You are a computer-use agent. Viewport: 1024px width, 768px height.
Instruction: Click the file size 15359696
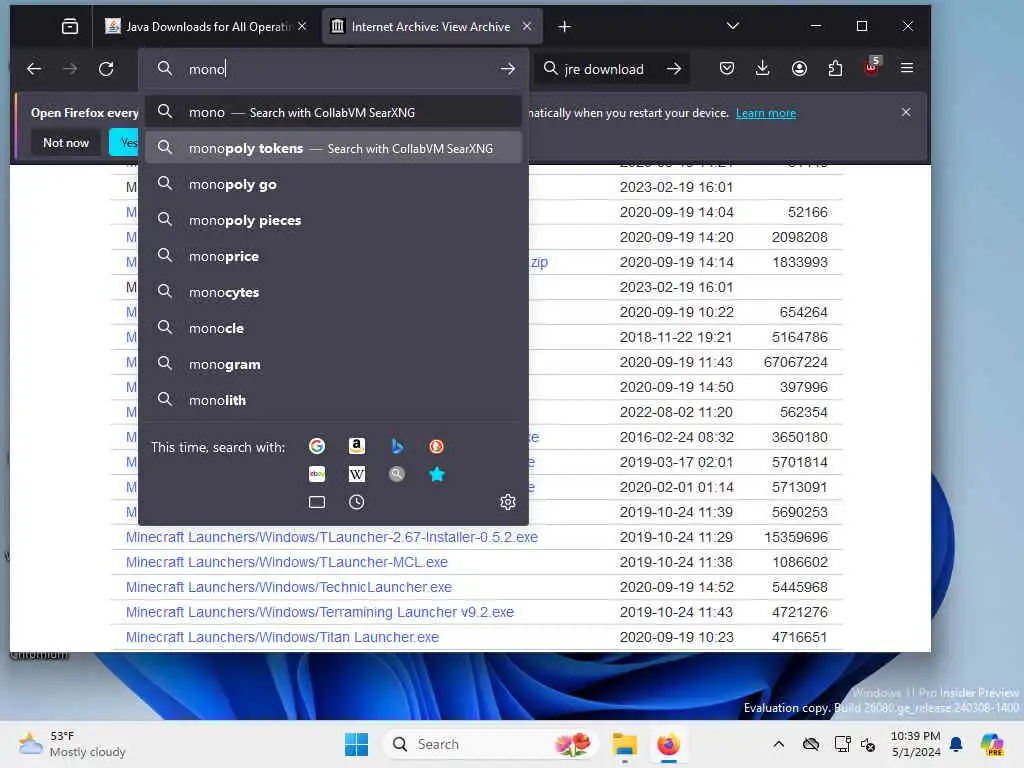pos(796,537)
